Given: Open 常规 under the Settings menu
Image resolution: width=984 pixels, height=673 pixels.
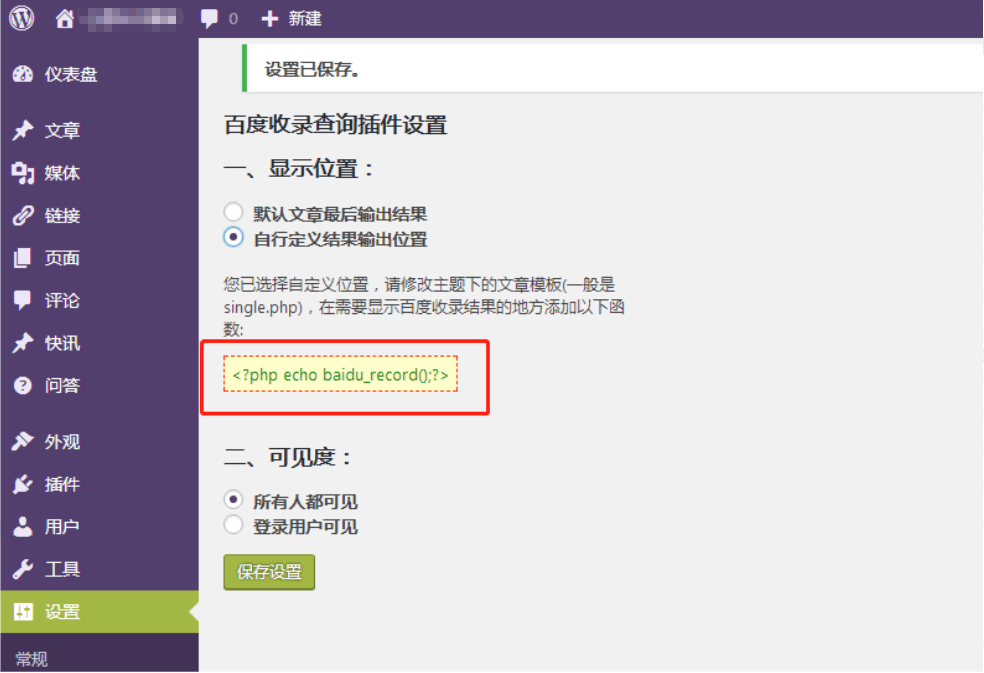Looking at the screenshot, I should [31, 657].
